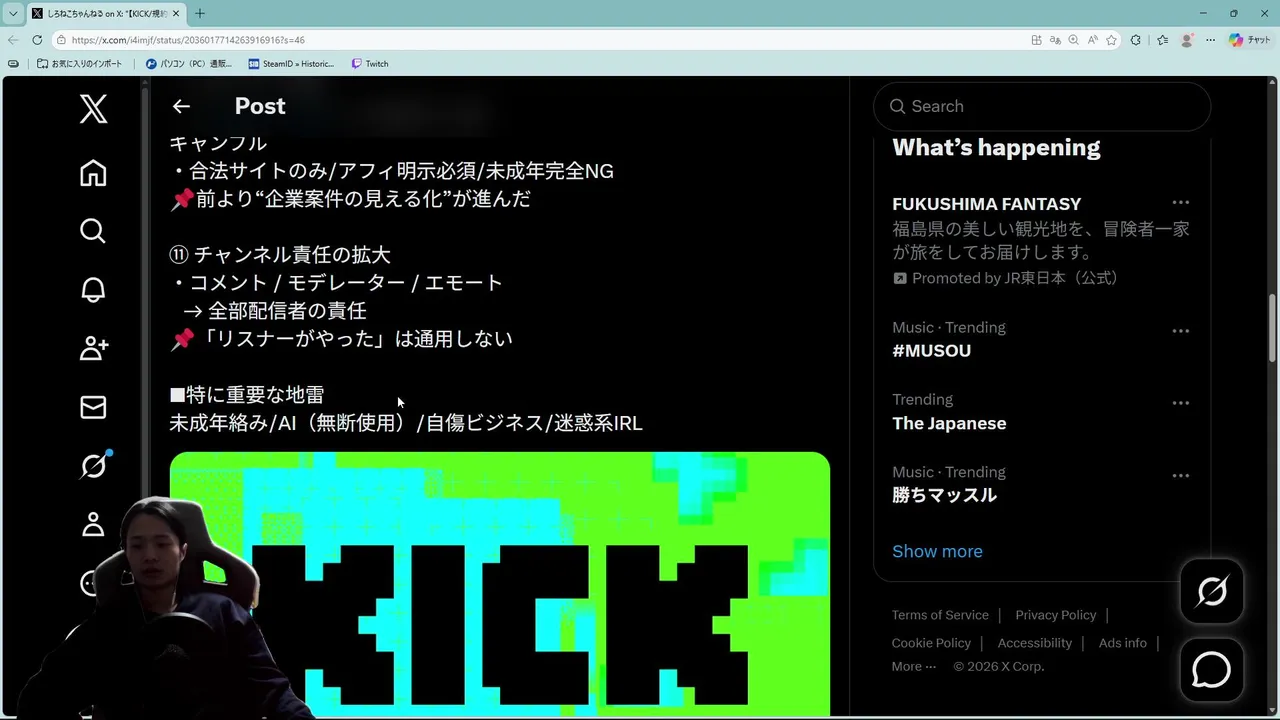Open the floating Grok button
1280x720 pixels.
(1211, 592)
